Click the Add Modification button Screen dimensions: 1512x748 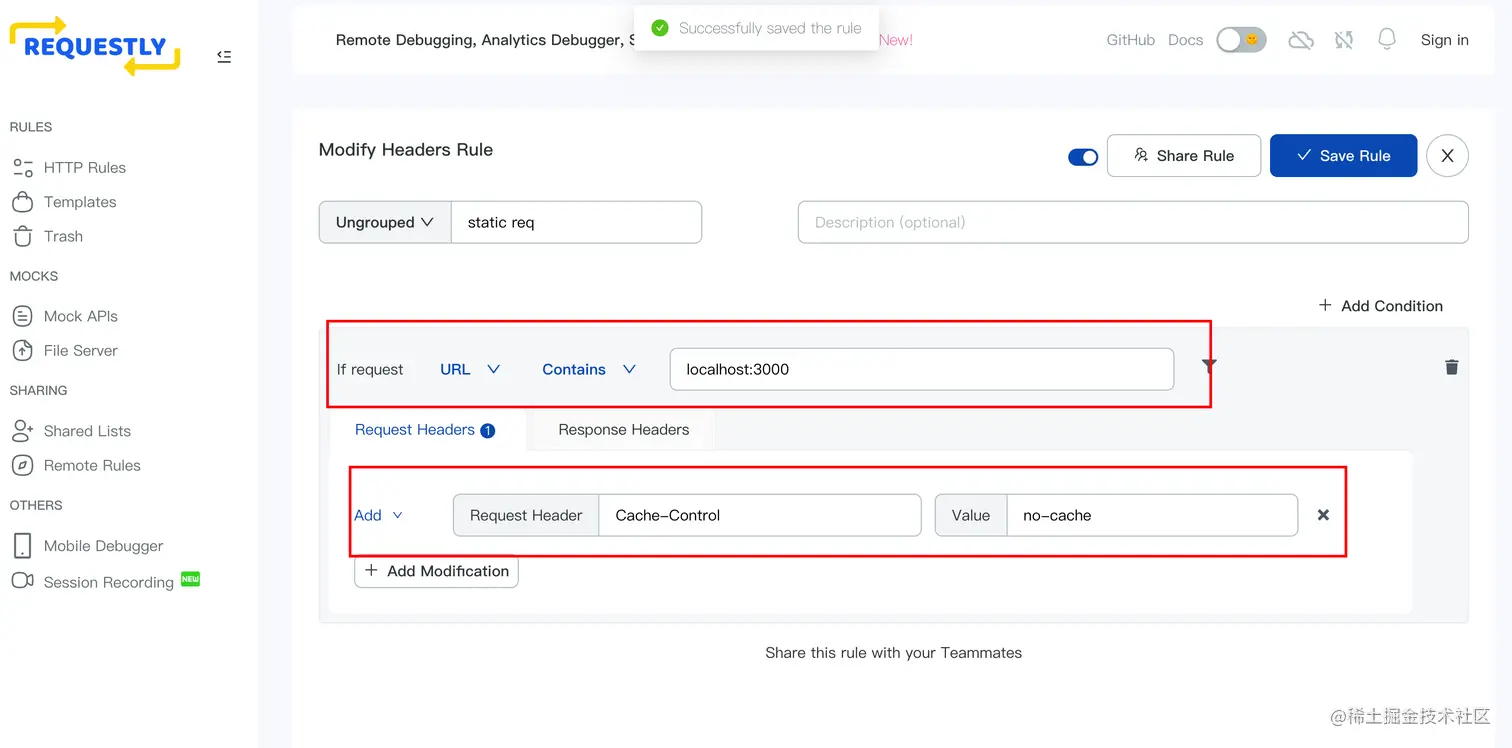click(x=436, y=571)
